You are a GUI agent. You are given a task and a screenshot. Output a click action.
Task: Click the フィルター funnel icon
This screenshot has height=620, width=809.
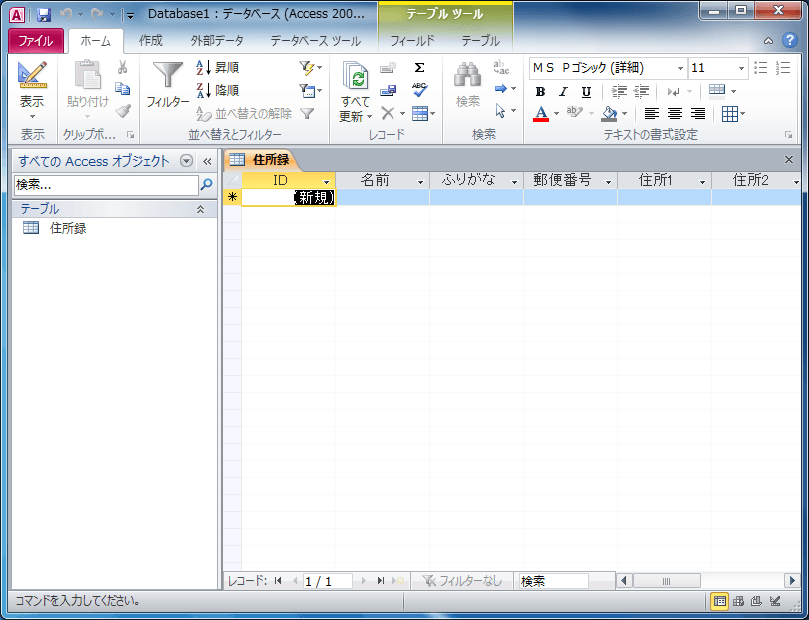168,85
